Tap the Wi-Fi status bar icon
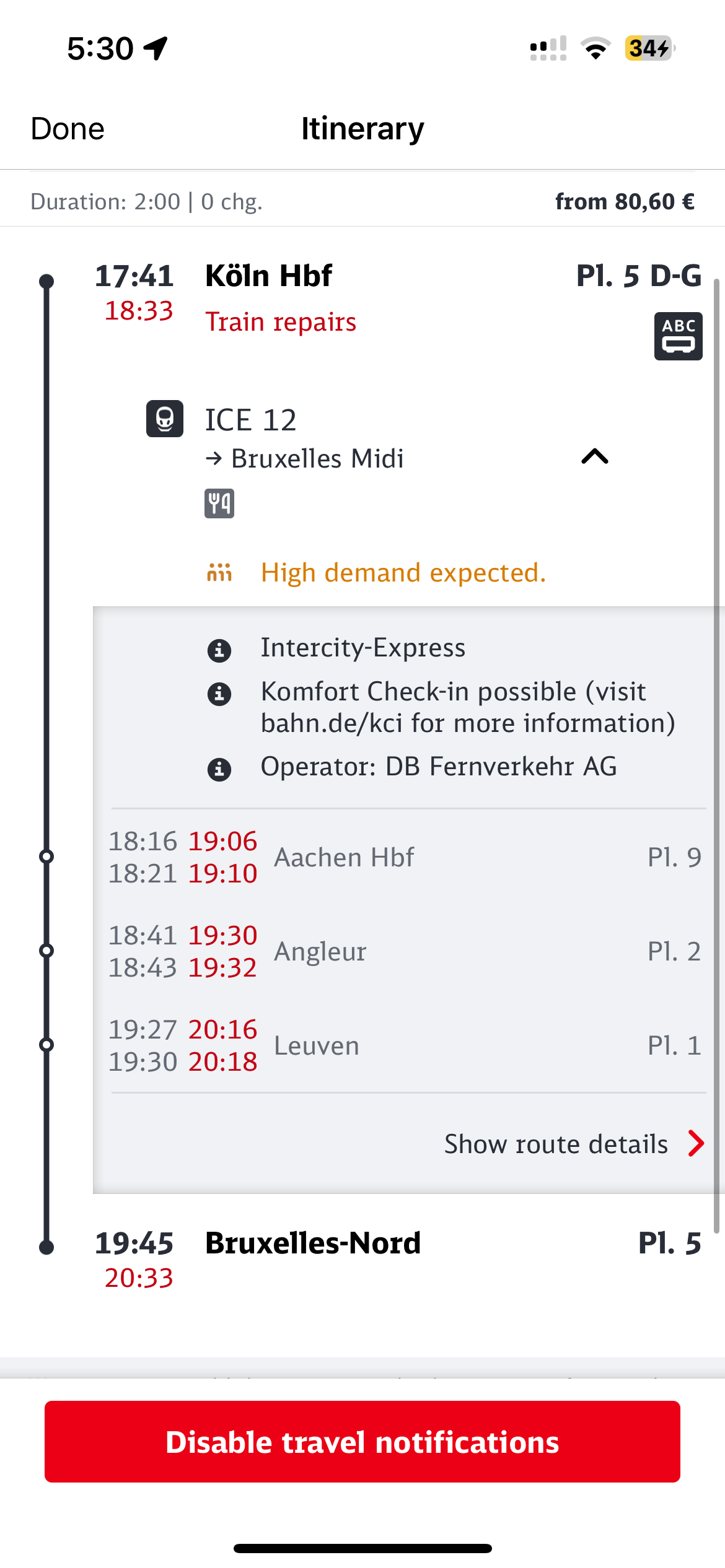725x1568 pixels. coord(595,48)
